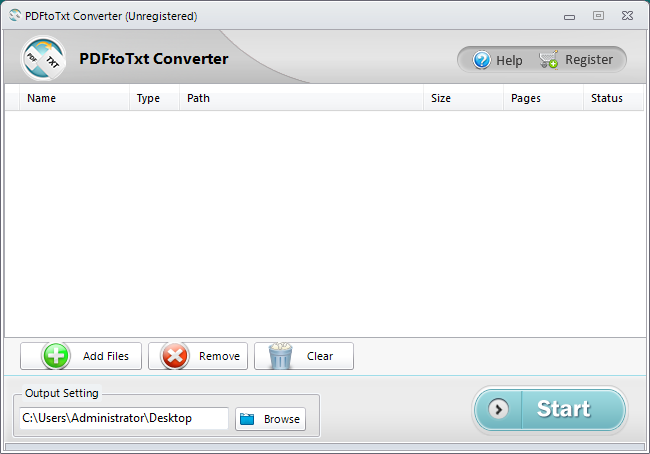This screenshot has width=650, height=454.
Task: Click the red X Remove icon
Action: [x=175, y=356]
